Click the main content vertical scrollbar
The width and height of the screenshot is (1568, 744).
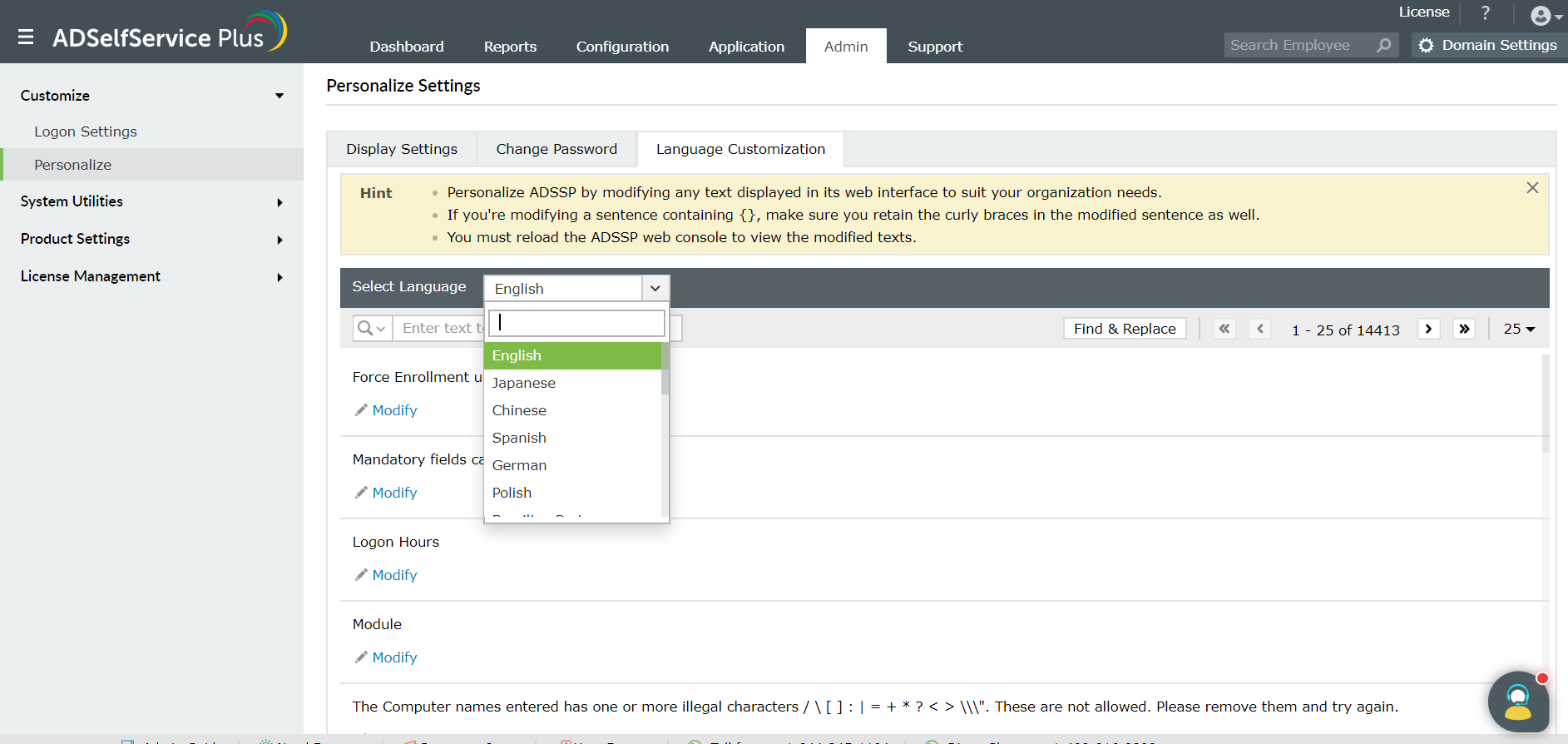click(x=1546, y=404)
